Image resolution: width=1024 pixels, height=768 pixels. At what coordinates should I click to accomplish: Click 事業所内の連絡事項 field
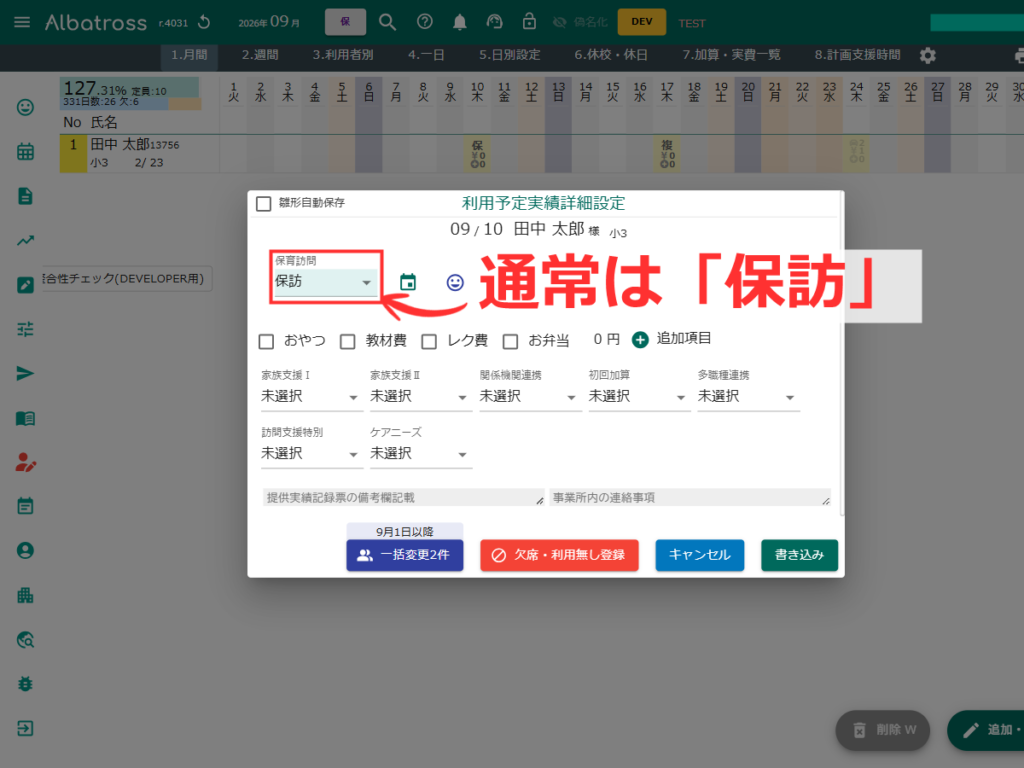tap(690, 498)
